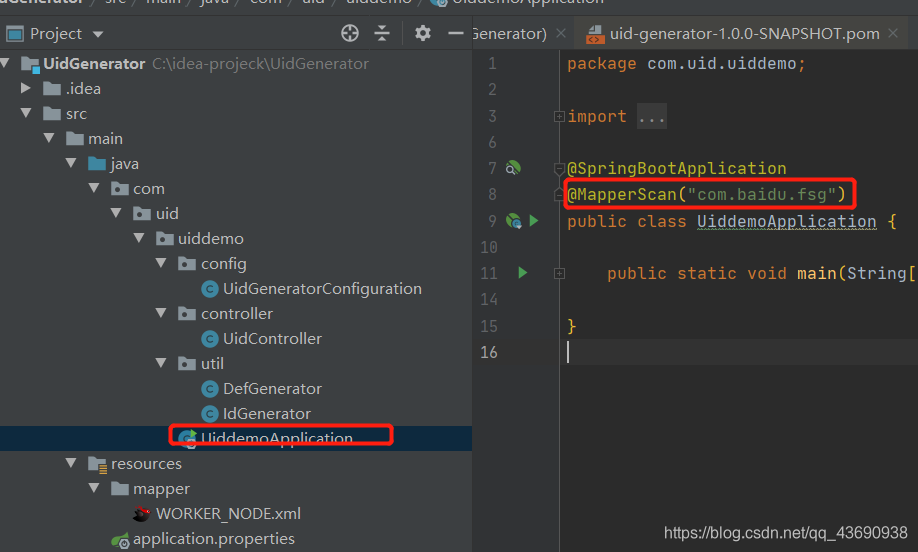The image size is (918, 552).
Task: Open the Project panel settings gear
Action: [x=423, y=33]
